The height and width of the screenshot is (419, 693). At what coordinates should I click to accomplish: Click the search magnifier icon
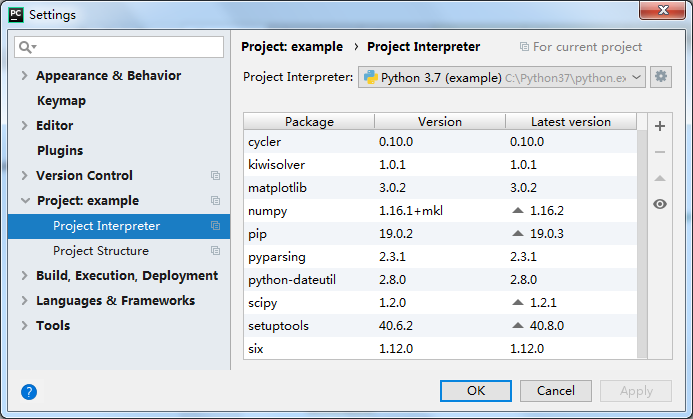27,47
